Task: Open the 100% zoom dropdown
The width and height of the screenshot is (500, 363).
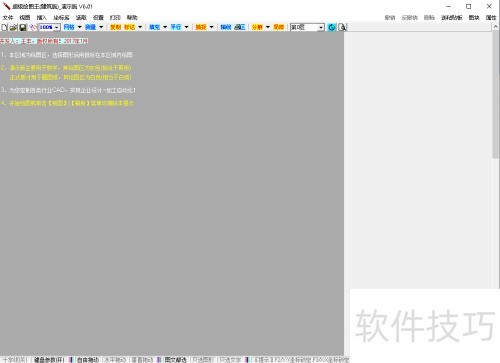Action: [57, 27]
